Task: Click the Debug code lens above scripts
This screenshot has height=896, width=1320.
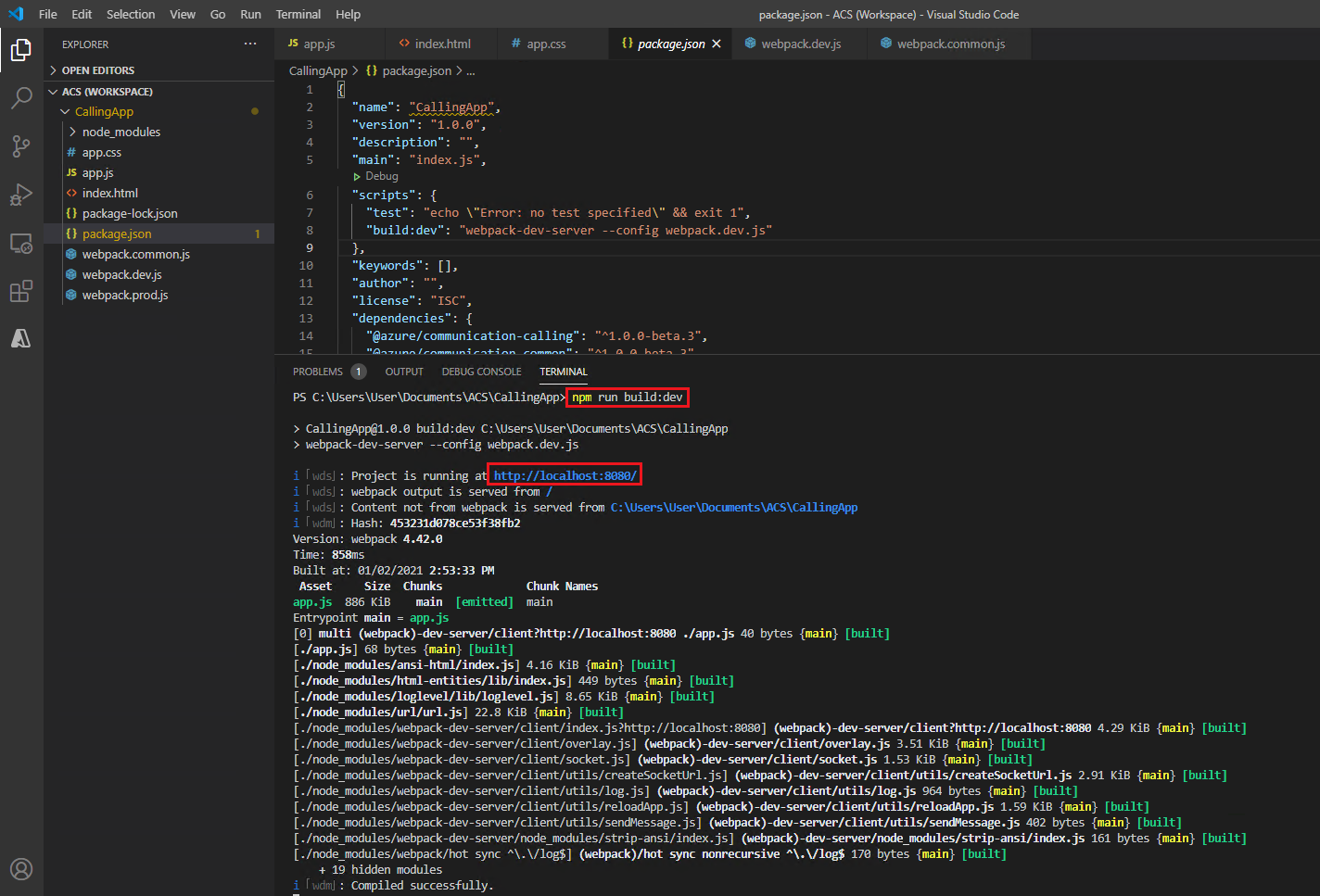Action: click(x=381, y=176)
